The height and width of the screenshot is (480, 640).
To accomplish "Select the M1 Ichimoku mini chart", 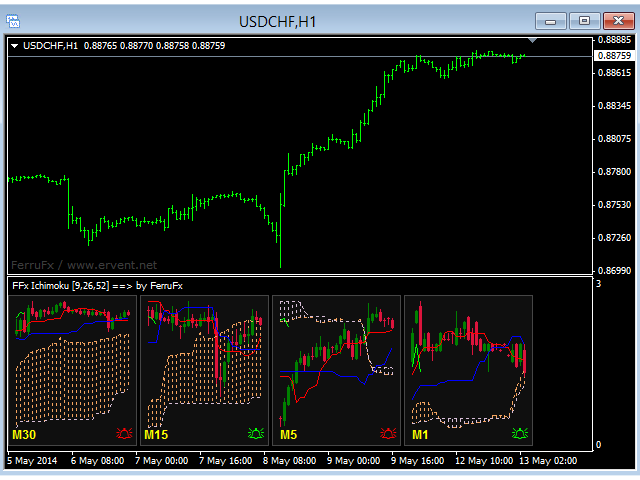I will point(468,370).
